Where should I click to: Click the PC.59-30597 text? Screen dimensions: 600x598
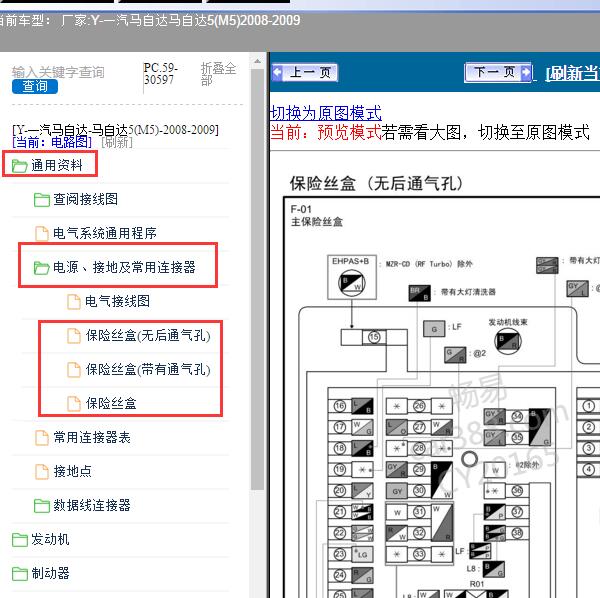161,73
